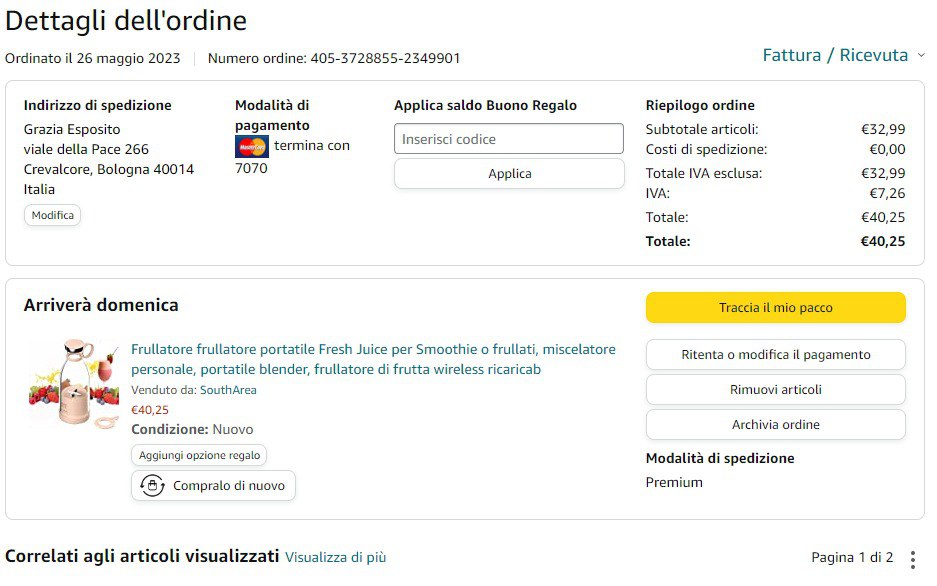
Task: Open the SouthArea seller link
Action: coord(228,390)
